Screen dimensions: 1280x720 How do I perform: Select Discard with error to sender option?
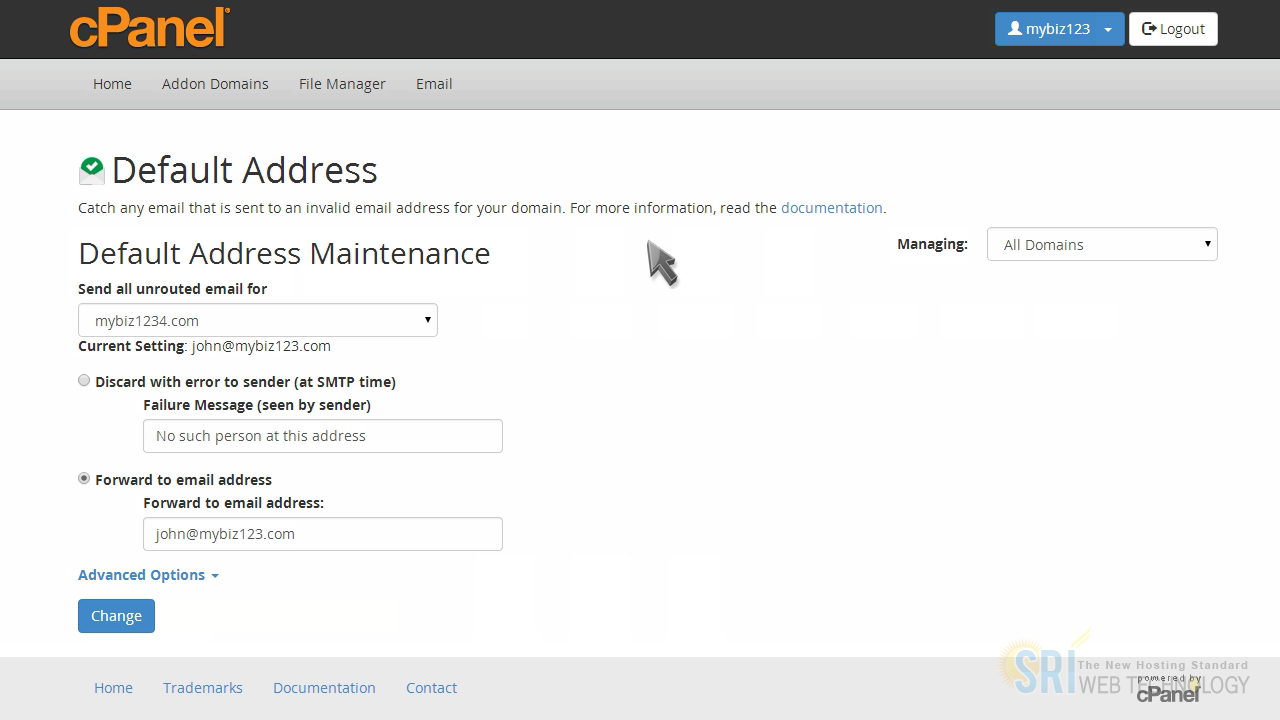[x=84, y=381]
